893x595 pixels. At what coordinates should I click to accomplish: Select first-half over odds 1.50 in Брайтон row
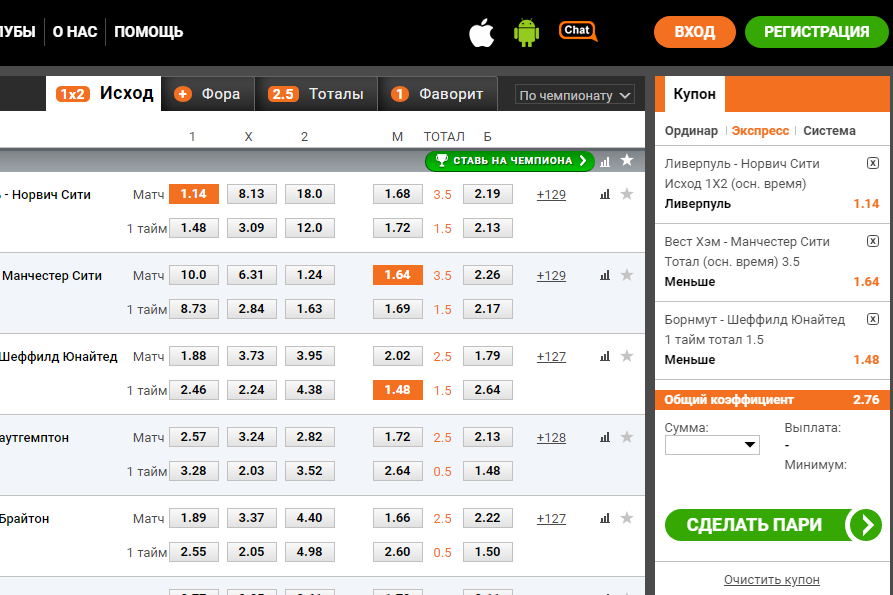click(488, 552)
